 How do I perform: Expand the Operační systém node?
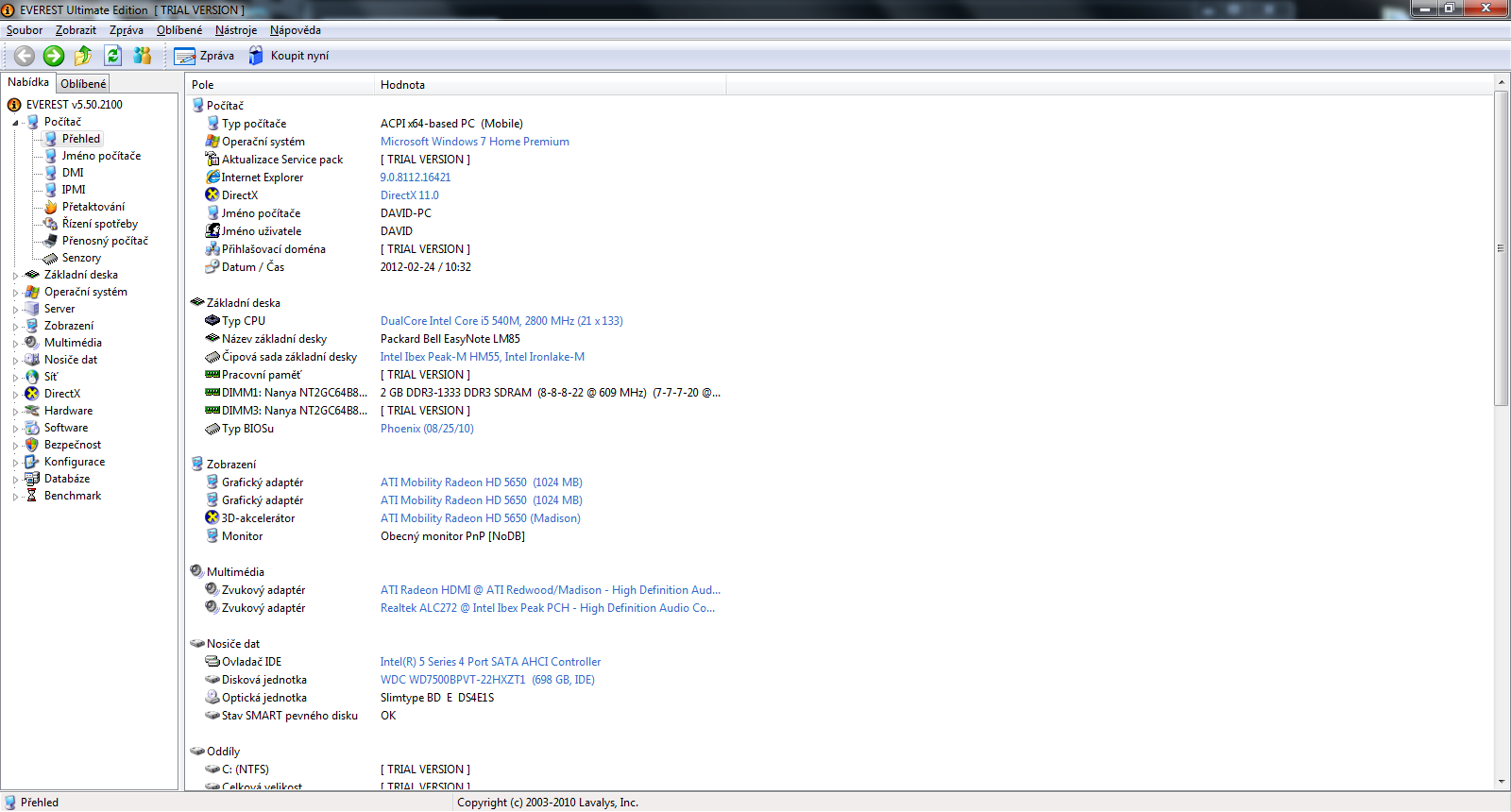click(x=16, y=293)
